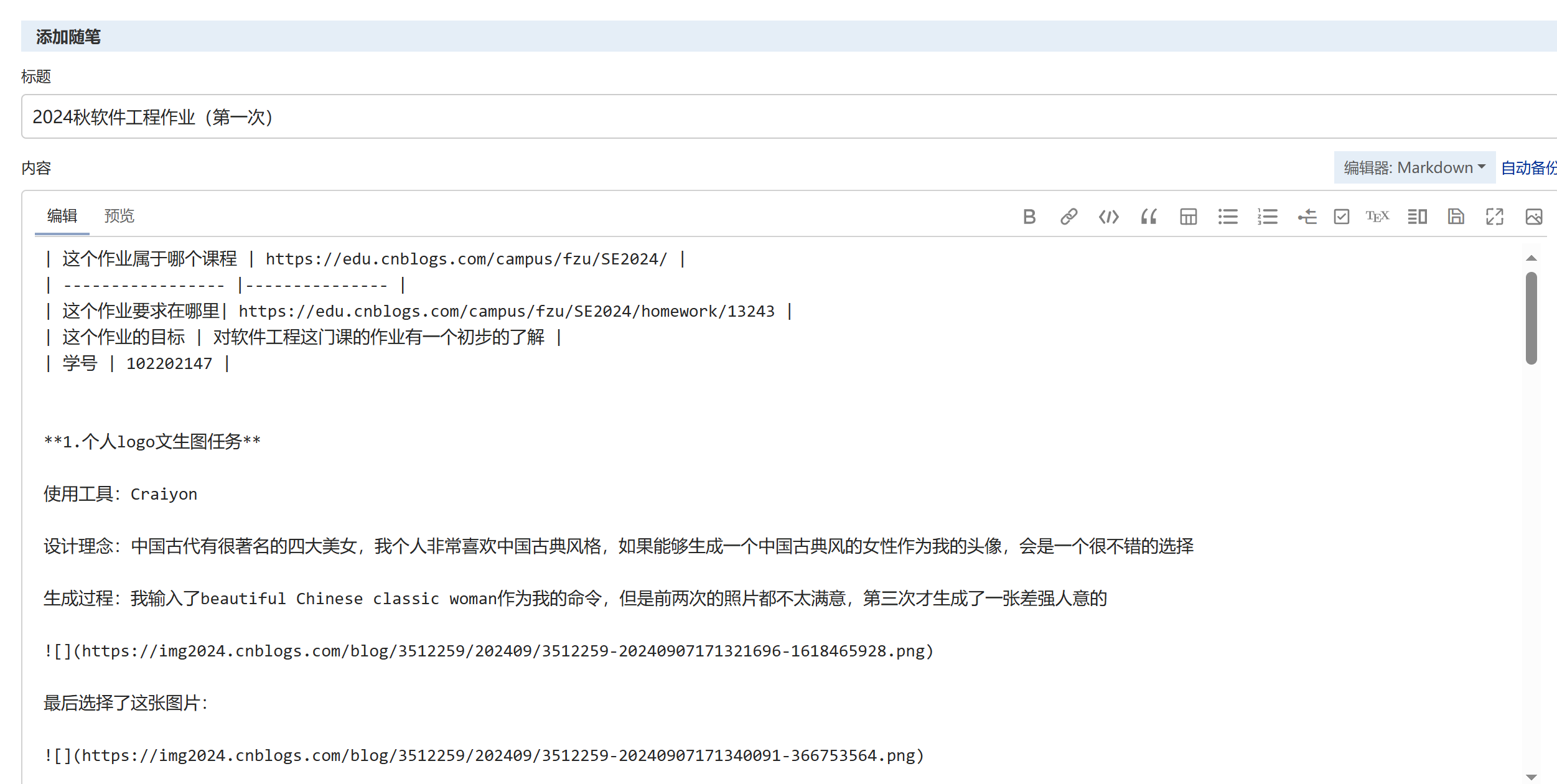Viewport: 1557px width, 784px height.
Task: Insert a hyperlink with the link icon
Action: click(1068, 217)
